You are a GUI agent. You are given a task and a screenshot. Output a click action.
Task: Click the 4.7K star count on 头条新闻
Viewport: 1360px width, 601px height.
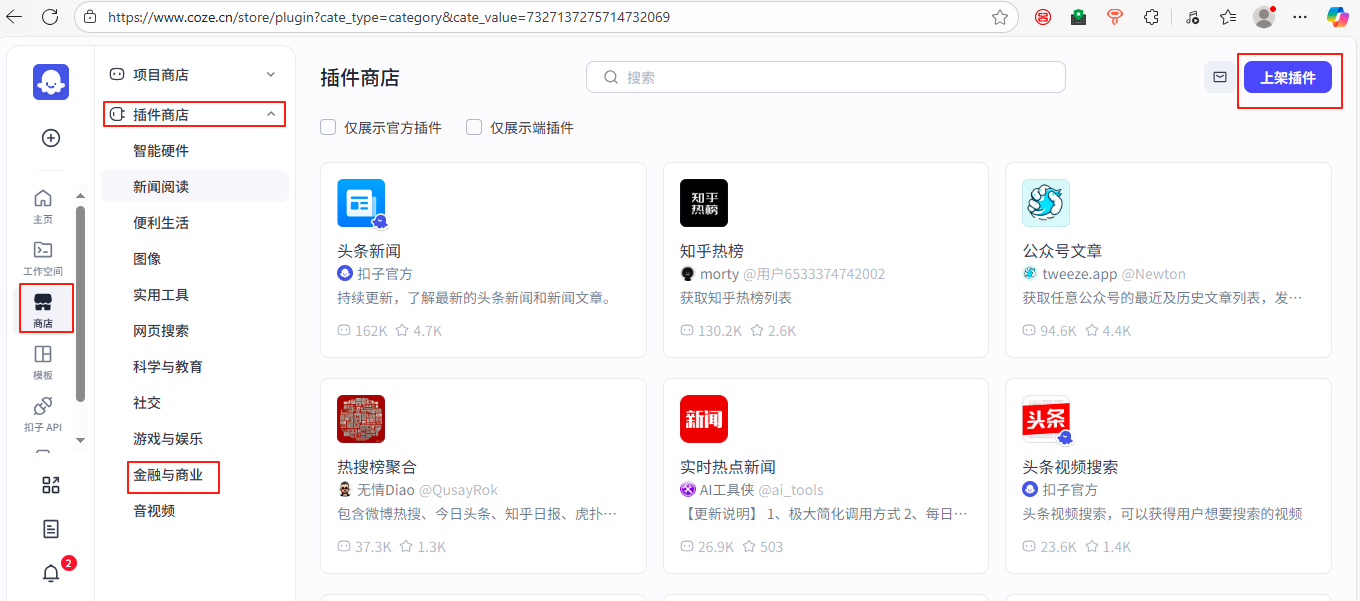(427, 331)
